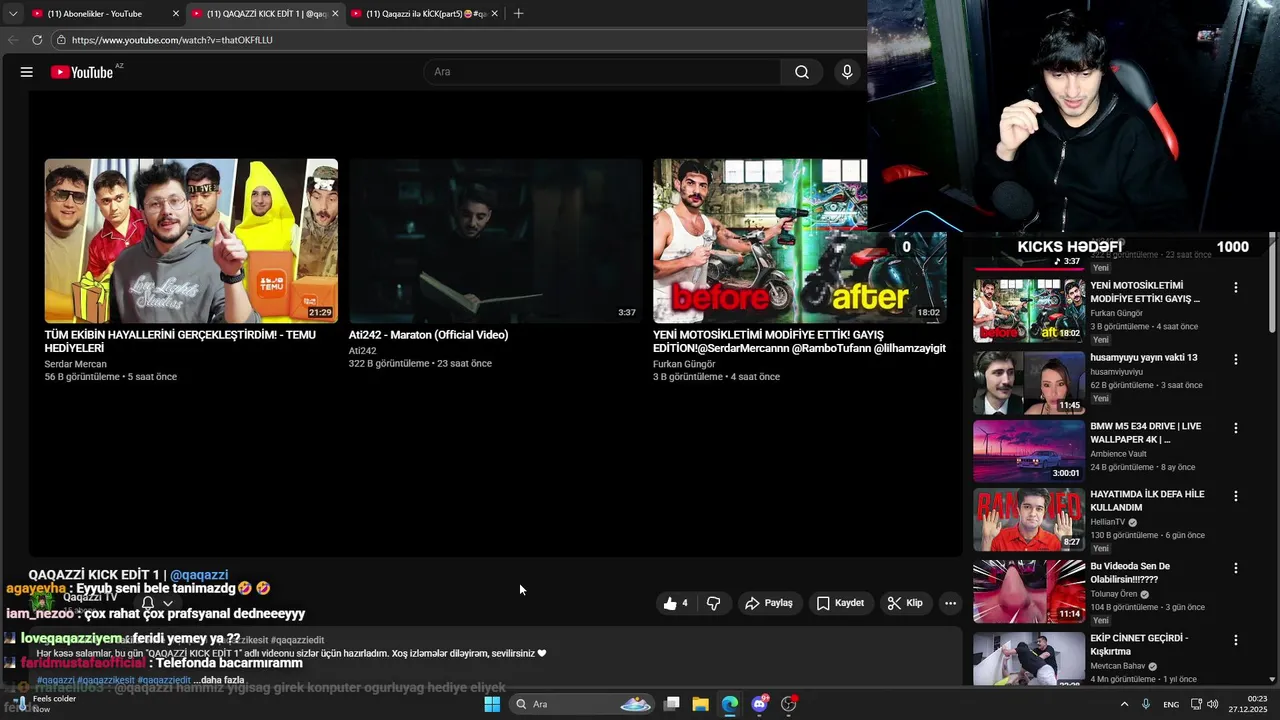Open the weather widget 'Feels colder'

pyautogui.click(x=45, y=704)
